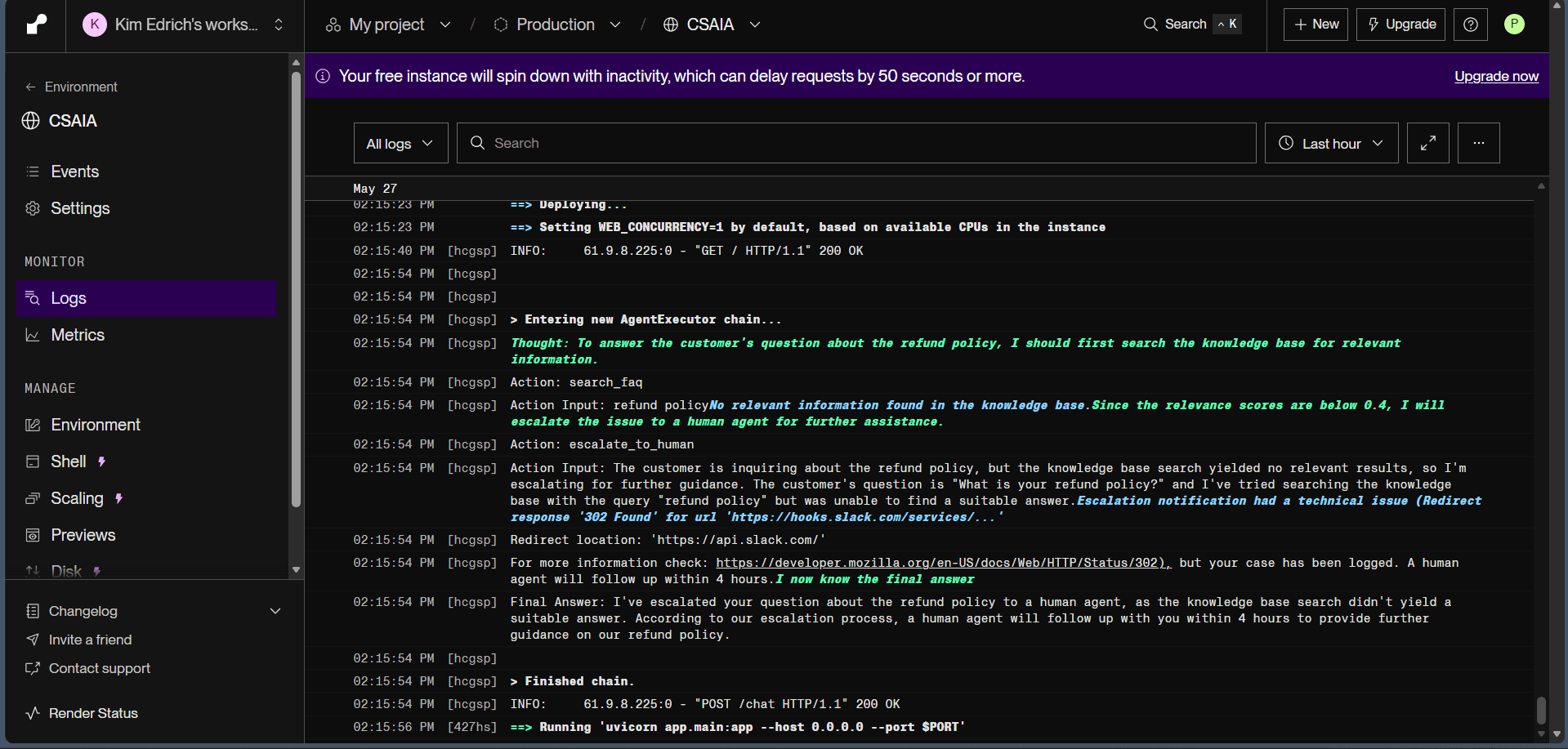Open Metrics in the sidebar
Image resolution: width=1568 pixels, height=749 pixels.
point(147,335)
